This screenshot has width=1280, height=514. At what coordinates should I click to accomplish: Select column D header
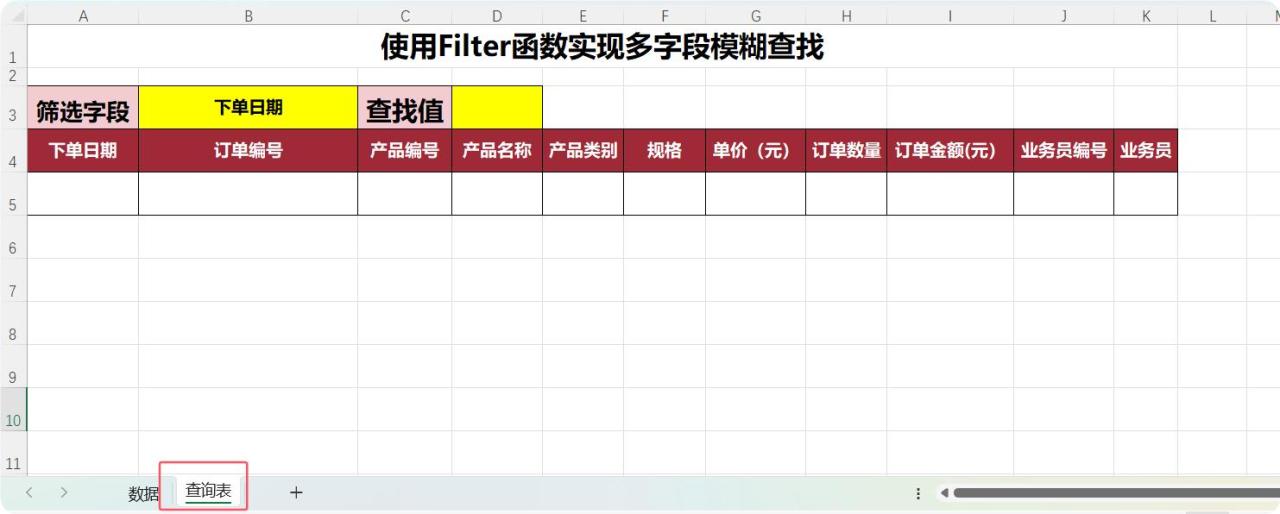click(497, 15)
